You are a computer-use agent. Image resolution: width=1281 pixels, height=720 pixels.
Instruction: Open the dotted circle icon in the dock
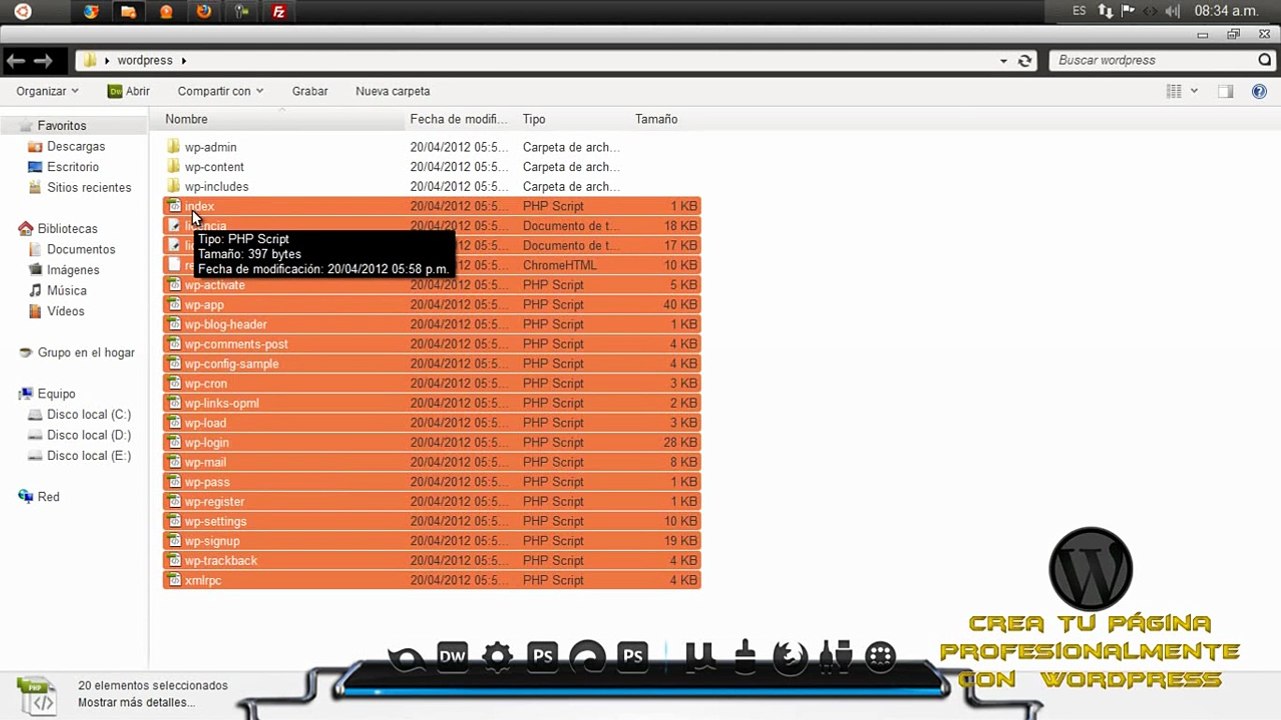click(880, 657)
